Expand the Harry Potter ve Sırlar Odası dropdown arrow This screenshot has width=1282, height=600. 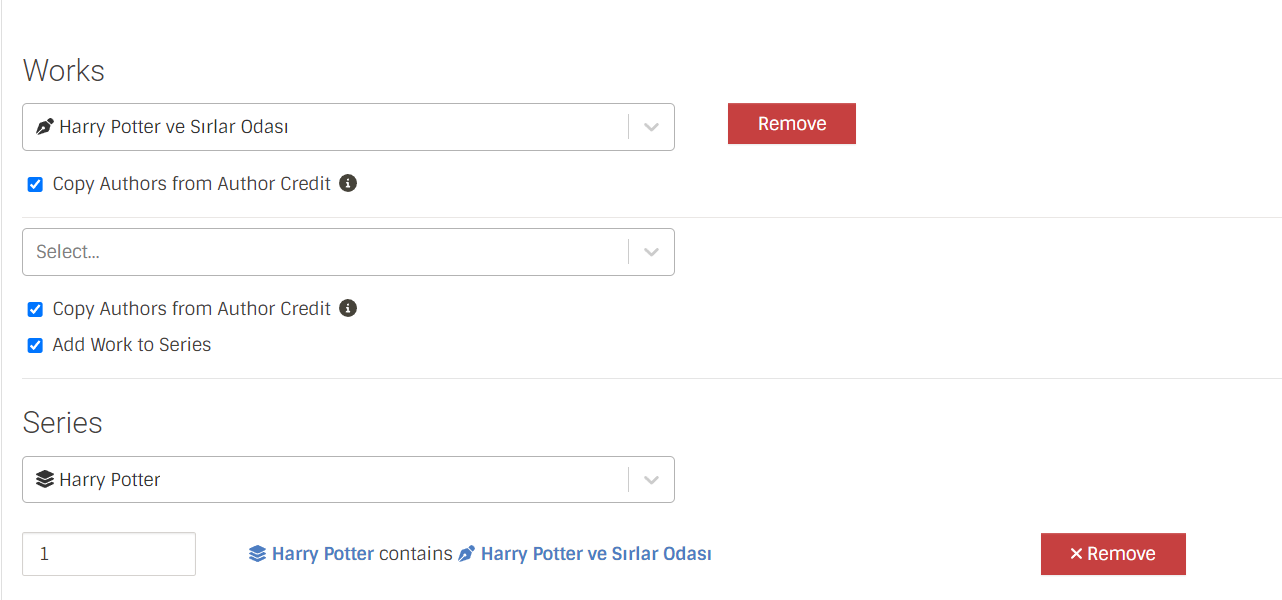coord(651,127)
